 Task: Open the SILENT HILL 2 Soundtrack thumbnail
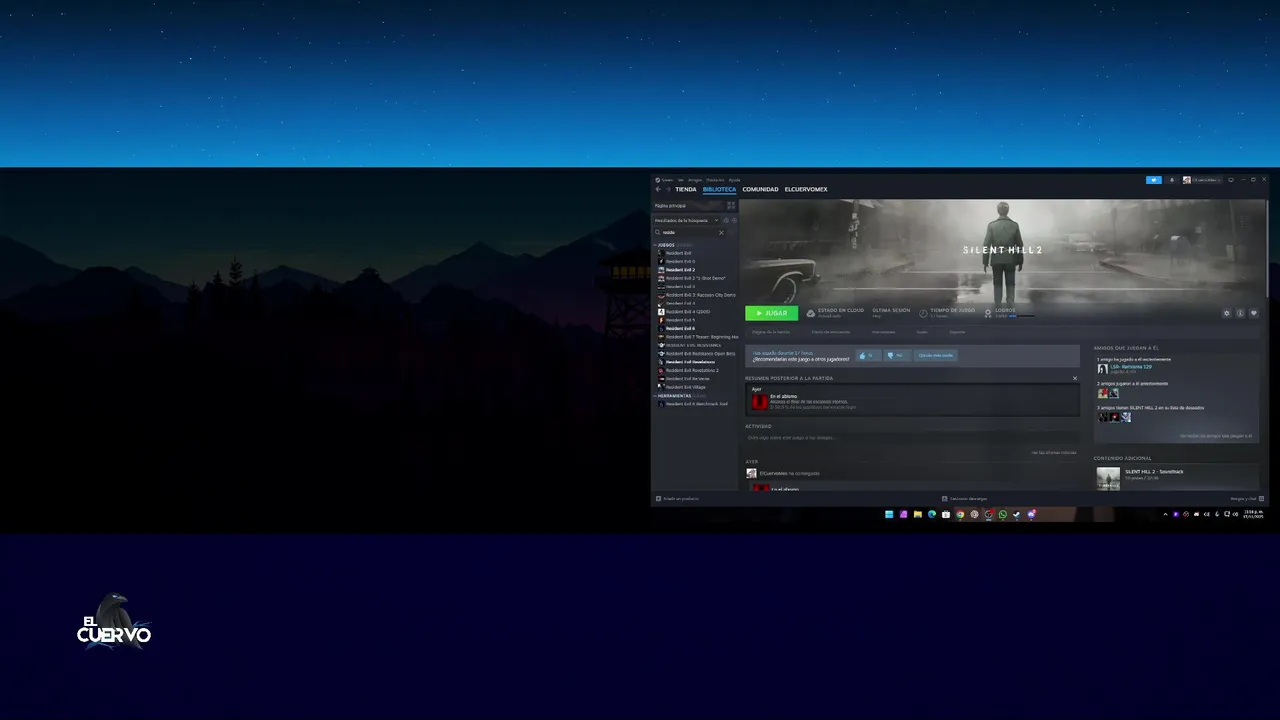pyautogui.click(x=1108, y=478)
